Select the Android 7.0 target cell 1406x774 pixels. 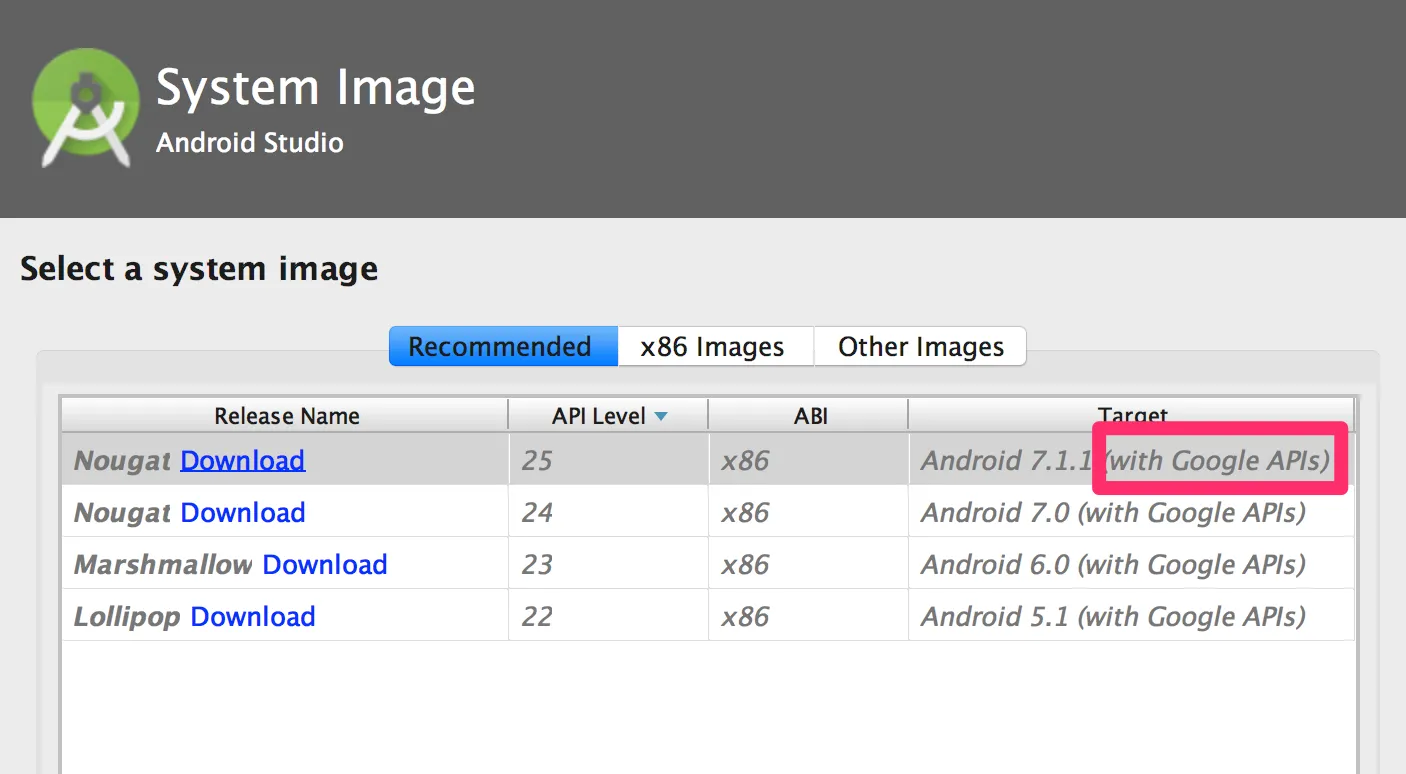click(x=1131, y=512)
